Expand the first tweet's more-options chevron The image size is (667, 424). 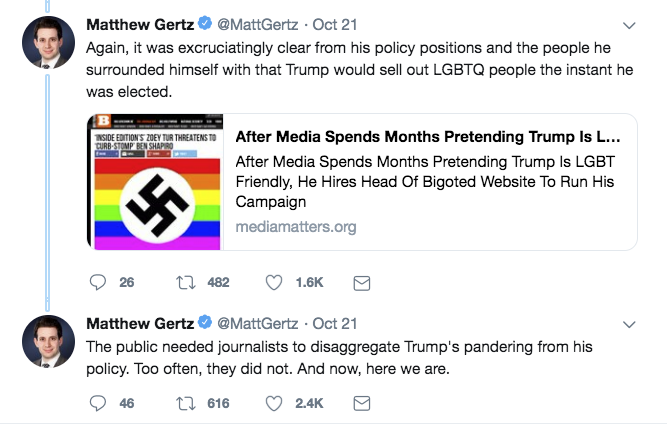(x=629, y=25)
